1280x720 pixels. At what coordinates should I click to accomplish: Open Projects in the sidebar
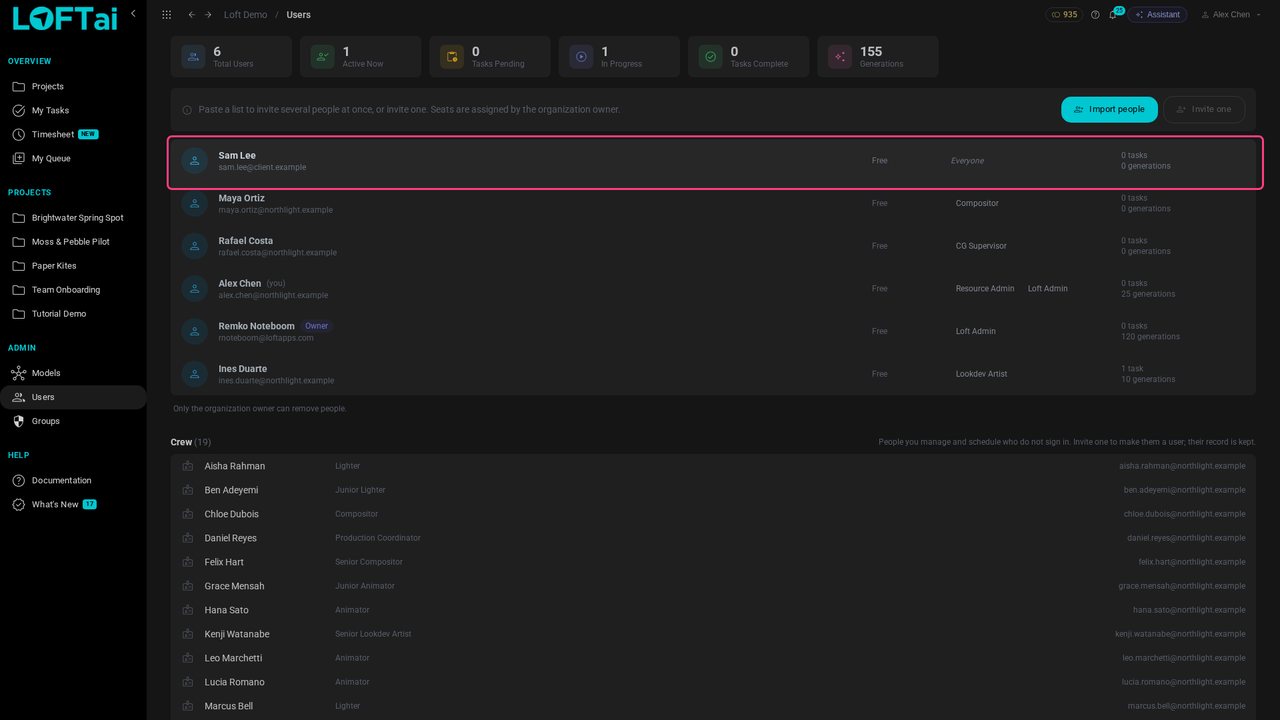coord(73,86)
